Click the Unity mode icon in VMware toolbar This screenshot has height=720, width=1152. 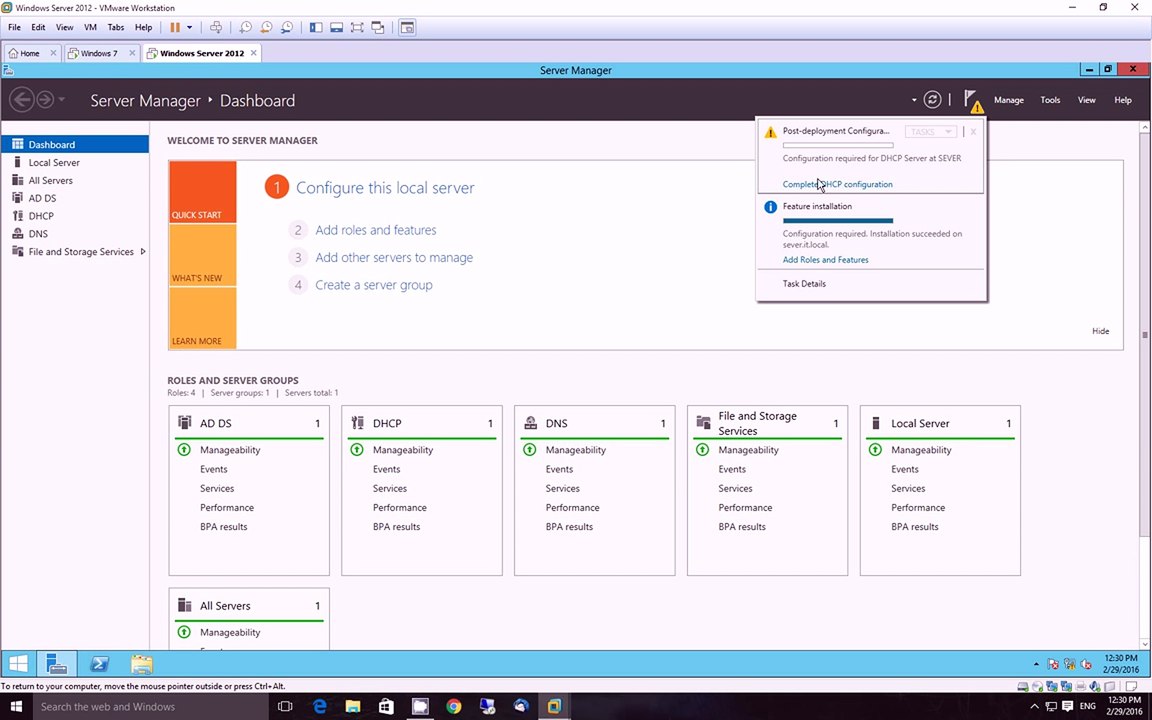coord(378,27)
